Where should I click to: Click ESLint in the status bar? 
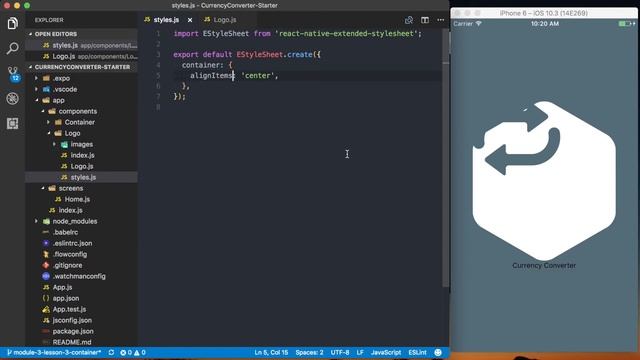click(417, 352)
